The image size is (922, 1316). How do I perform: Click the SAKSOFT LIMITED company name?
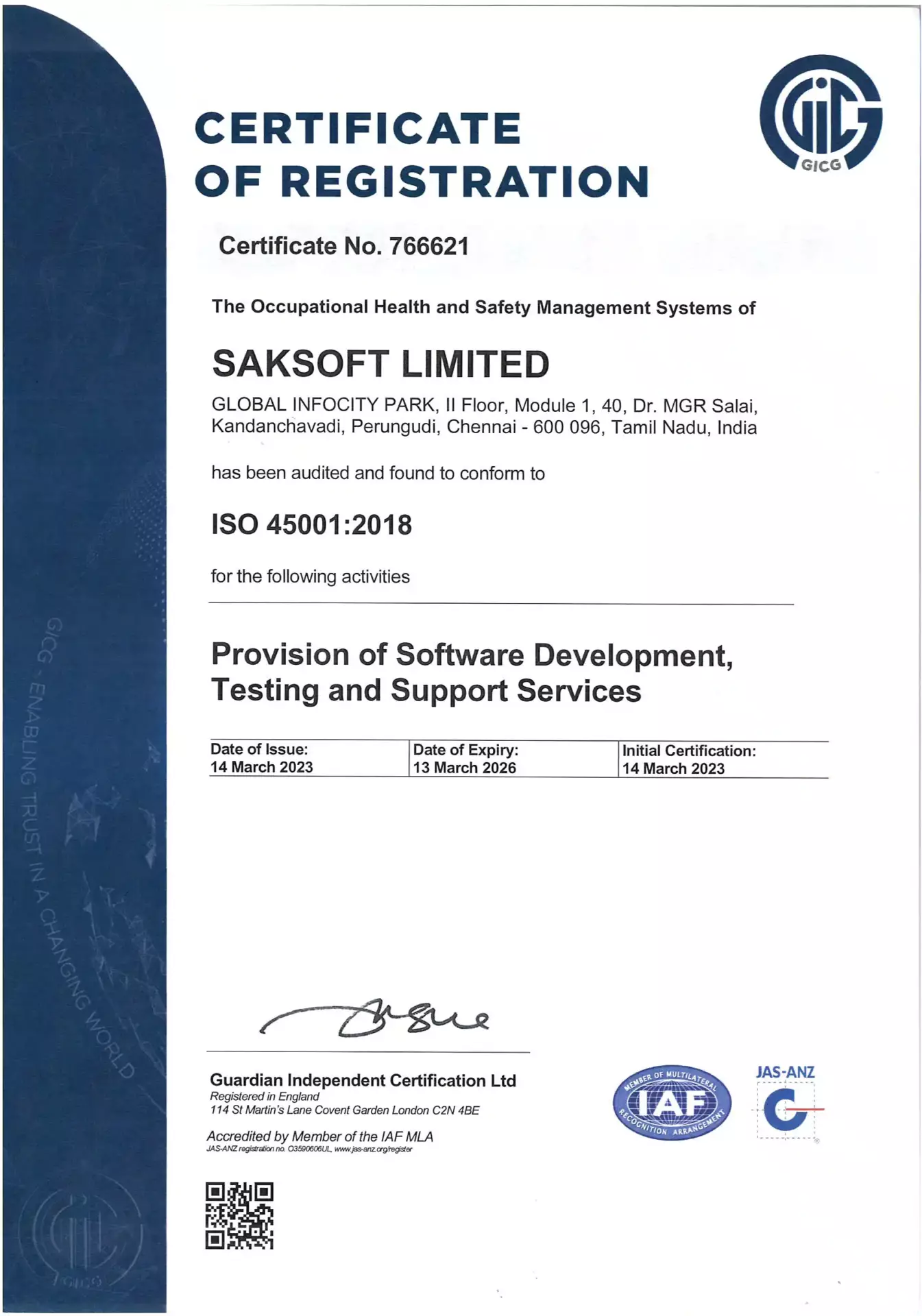[x=380, y=364]
